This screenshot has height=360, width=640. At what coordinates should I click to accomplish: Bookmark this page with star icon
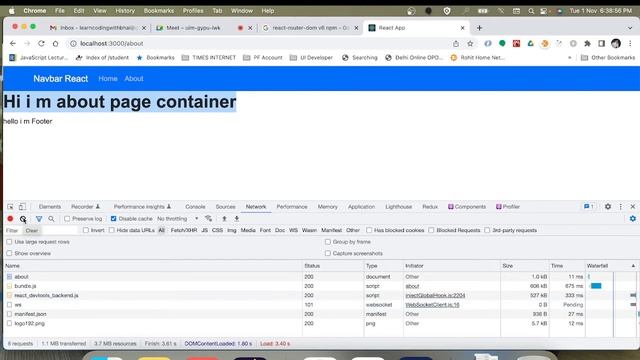(470, 43)
